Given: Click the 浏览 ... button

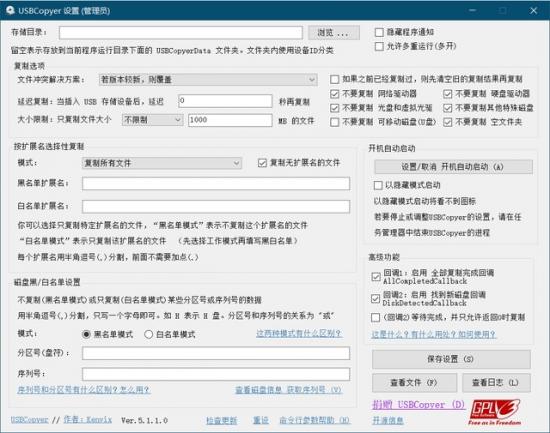Looking at the screenshot, I should pyautogui.click(x=334, y=33).
